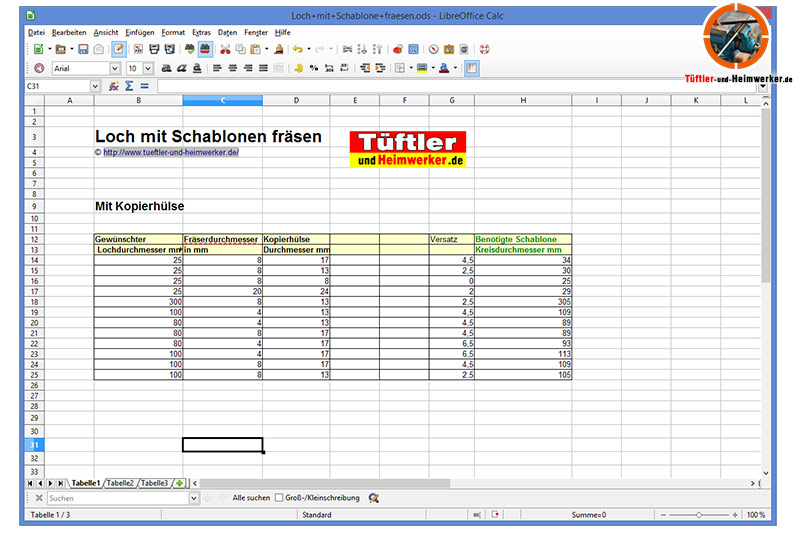Apply Percent number format icon
Viewport: 800px width, 534px height.
point(314,68)
